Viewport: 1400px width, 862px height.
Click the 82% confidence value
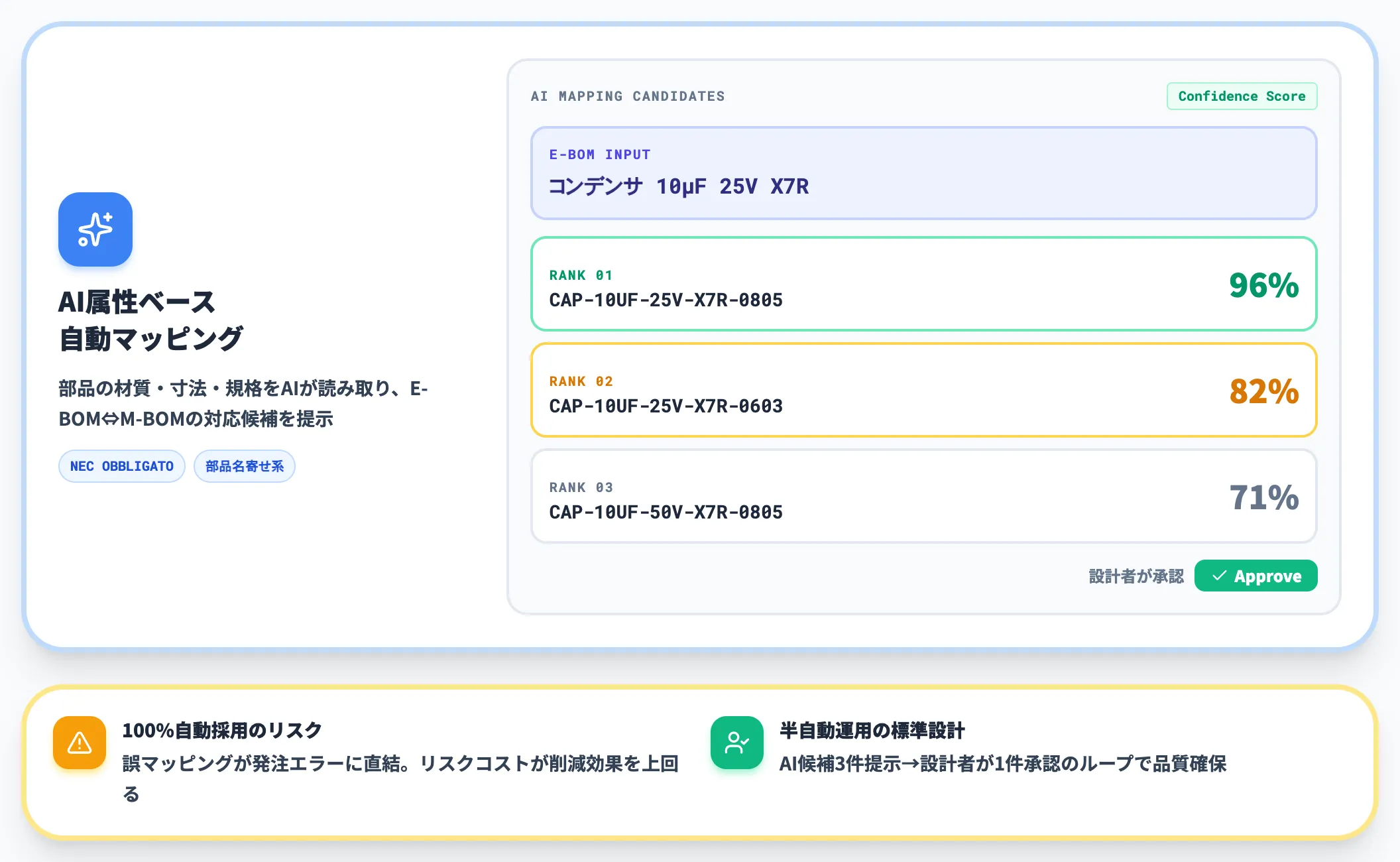(x=1263, y=391)
